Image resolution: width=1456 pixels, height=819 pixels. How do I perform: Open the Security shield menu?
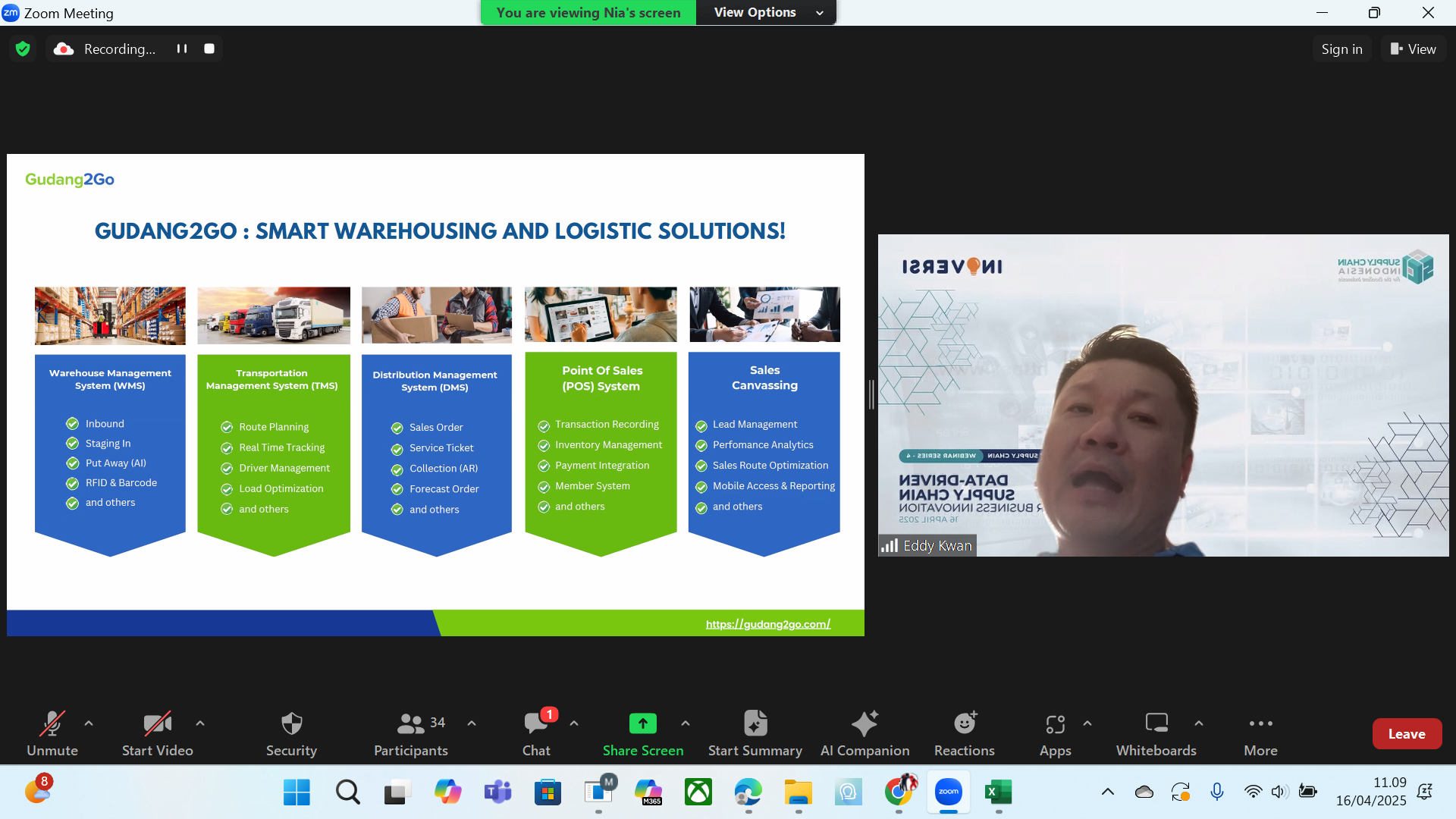291,733
